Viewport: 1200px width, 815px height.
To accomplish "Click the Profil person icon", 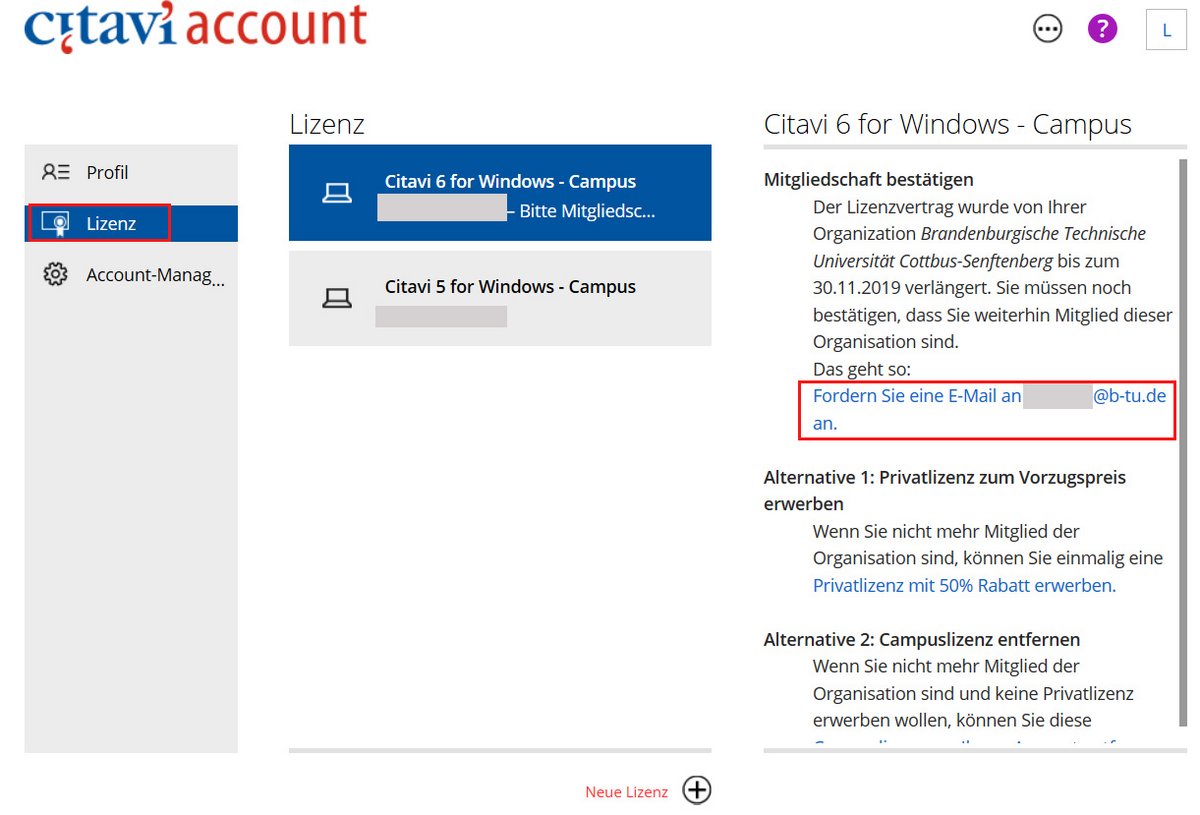I will point(56,172).
